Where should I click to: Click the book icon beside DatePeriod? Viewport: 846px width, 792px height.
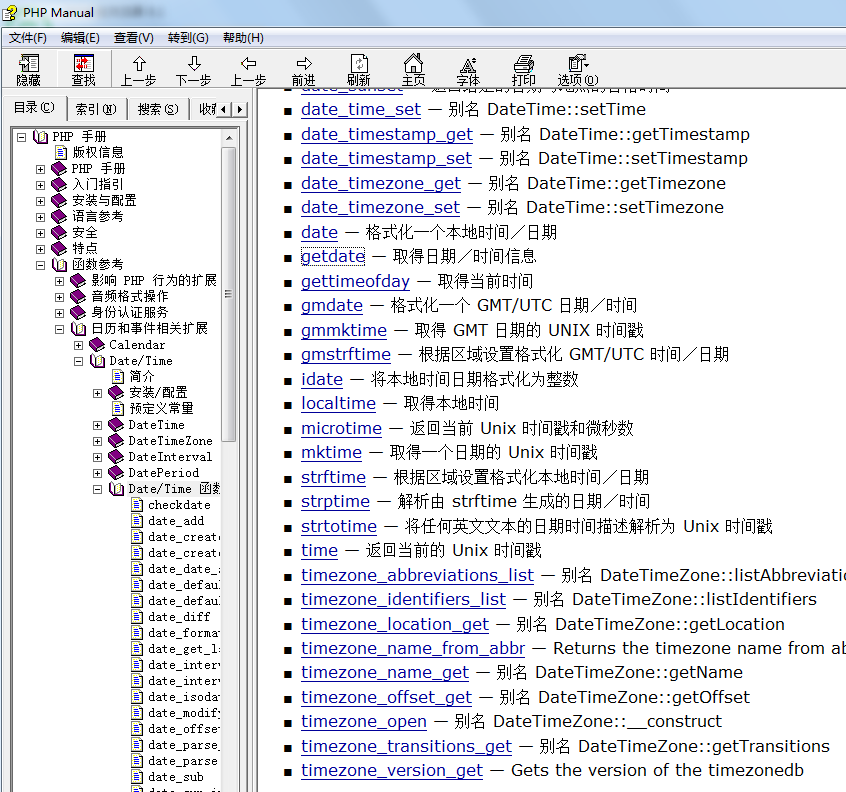click(116, 473)
